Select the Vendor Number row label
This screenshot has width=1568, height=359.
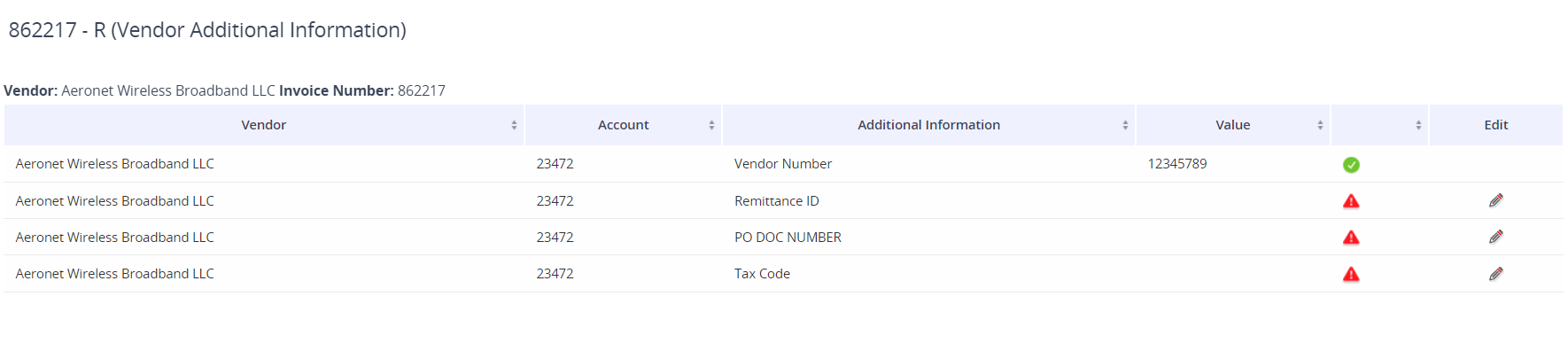(783, 164)
